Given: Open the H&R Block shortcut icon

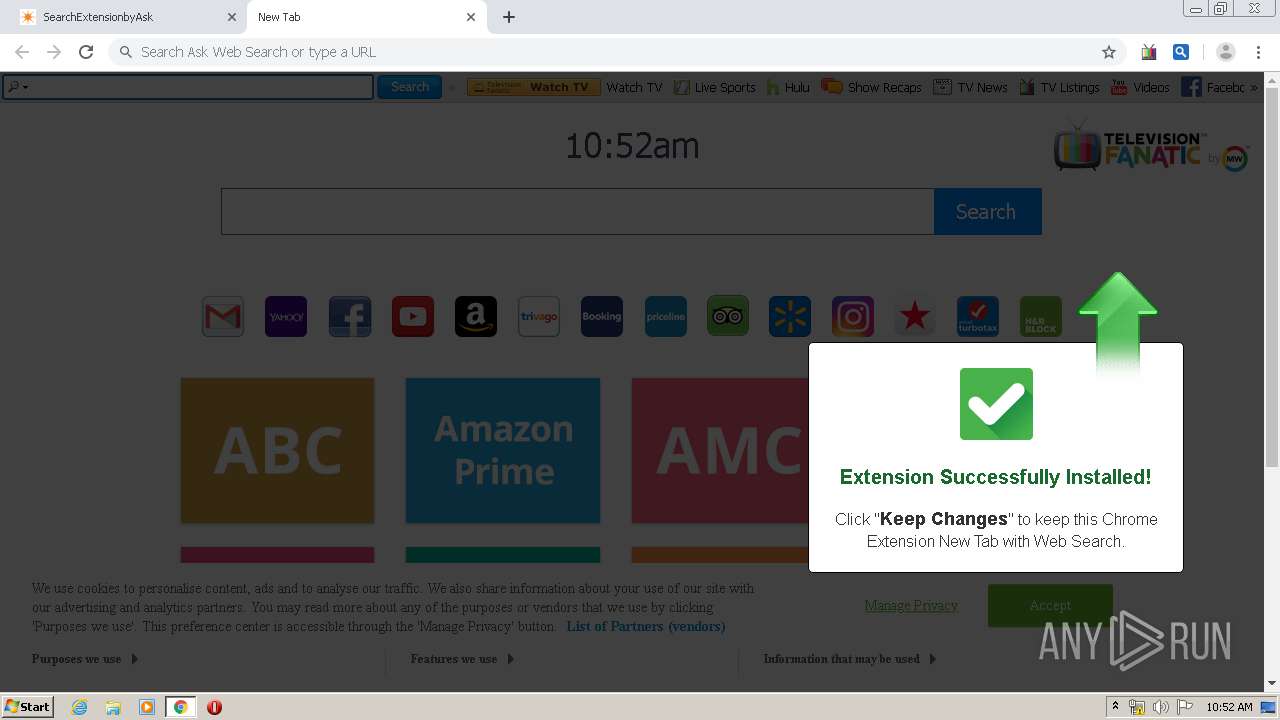Looking at the screenshot, I should tap(1041, 317).
